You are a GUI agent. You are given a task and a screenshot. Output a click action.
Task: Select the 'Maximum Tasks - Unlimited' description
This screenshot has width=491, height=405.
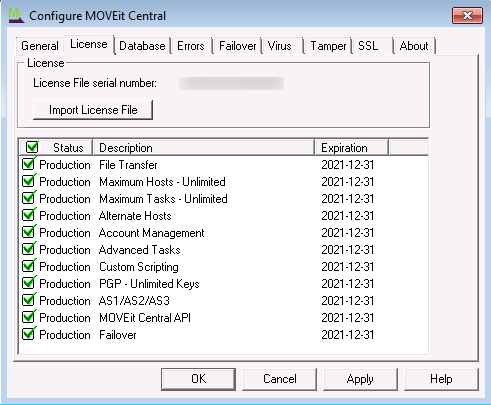coord(163,199)
